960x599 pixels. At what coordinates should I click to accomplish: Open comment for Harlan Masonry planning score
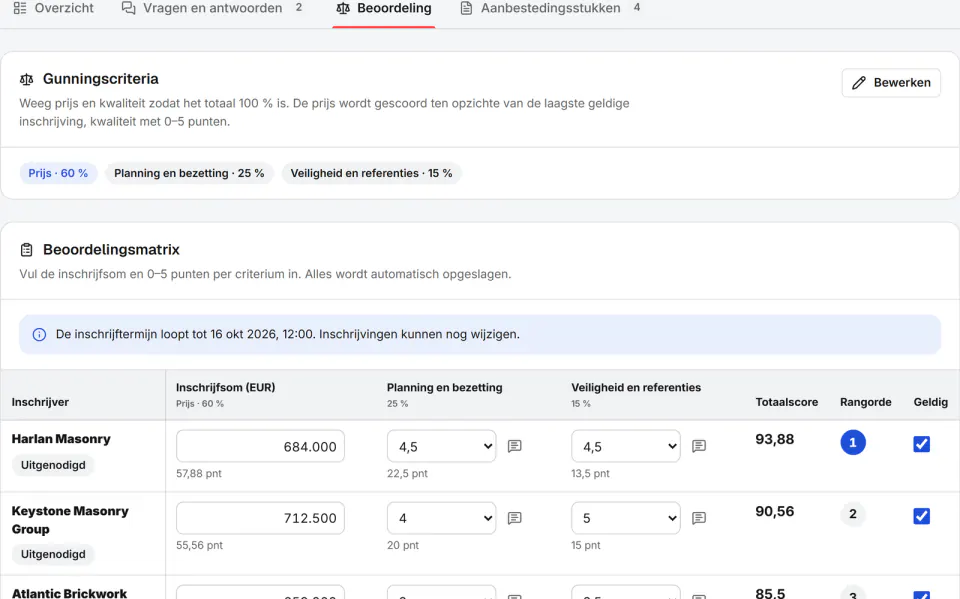(515, 446)
